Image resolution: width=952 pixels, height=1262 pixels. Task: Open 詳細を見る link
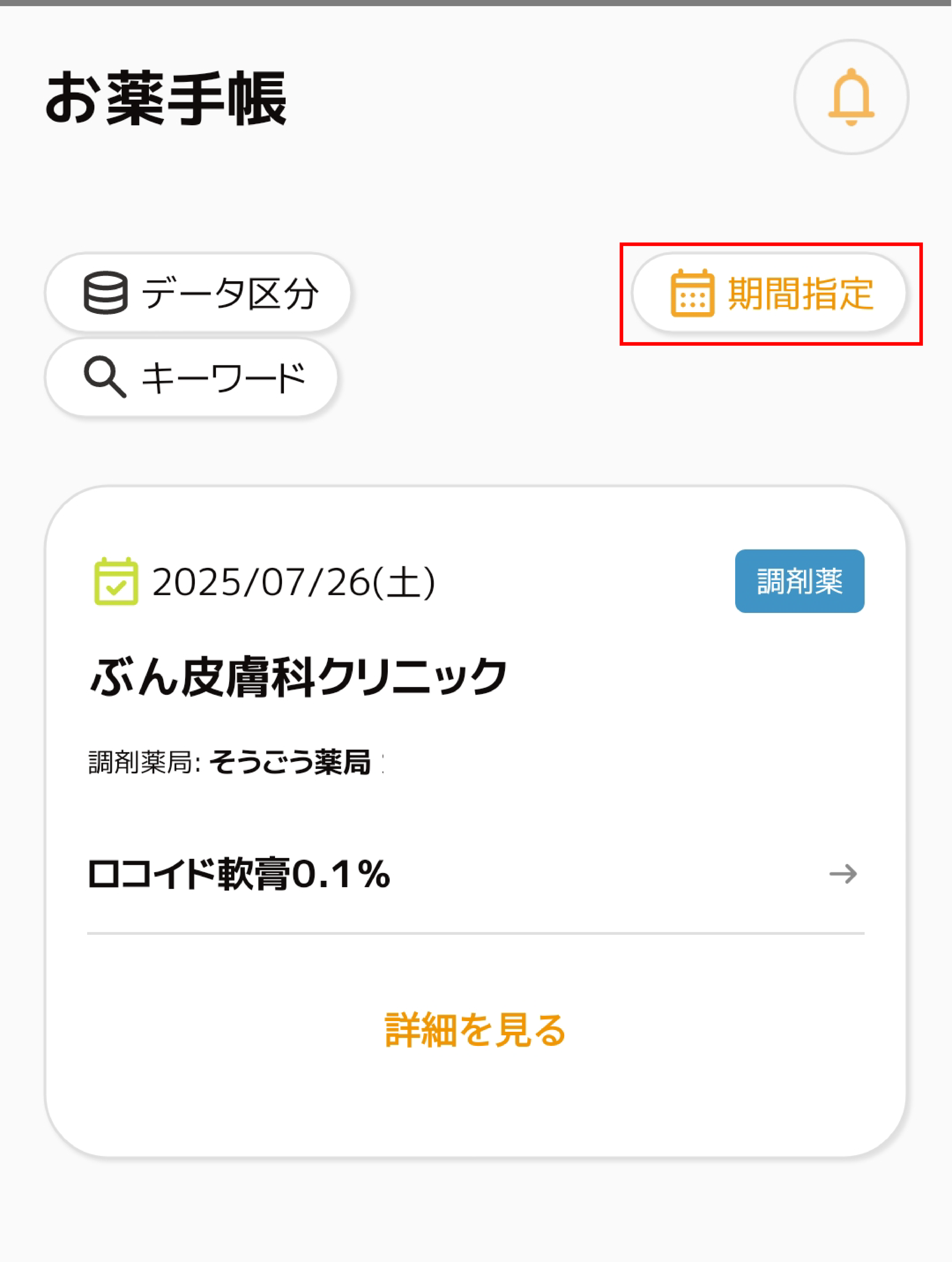coord(475,1030)
